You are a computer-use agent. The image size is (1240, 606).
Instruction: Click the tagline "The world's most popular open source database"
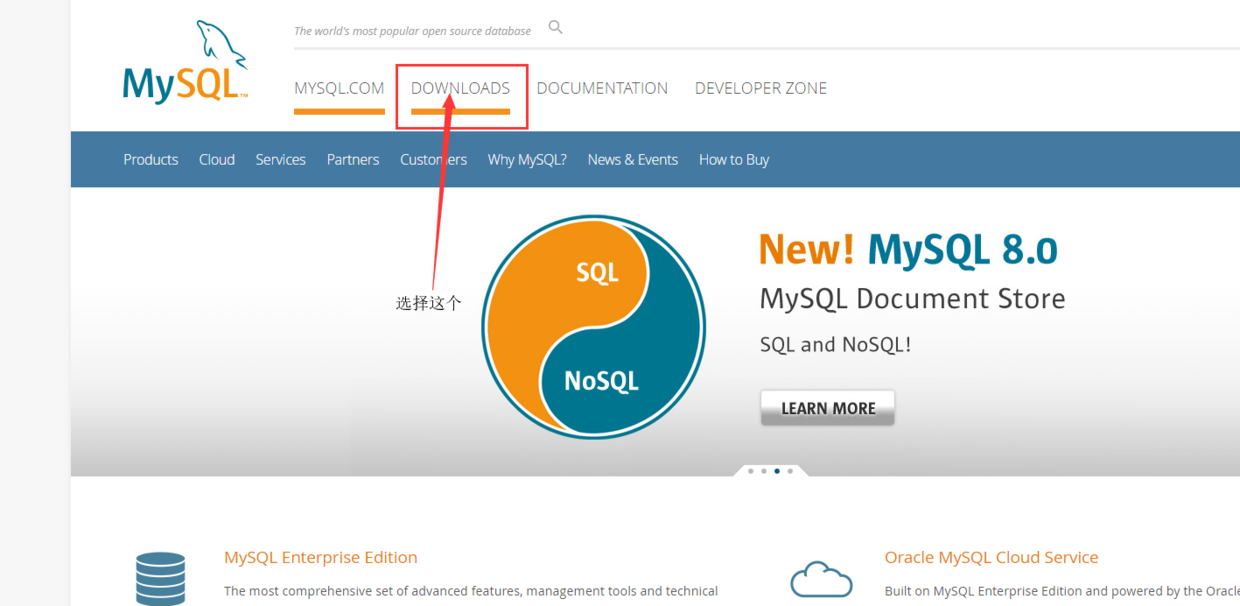click(x=413, y=31)
